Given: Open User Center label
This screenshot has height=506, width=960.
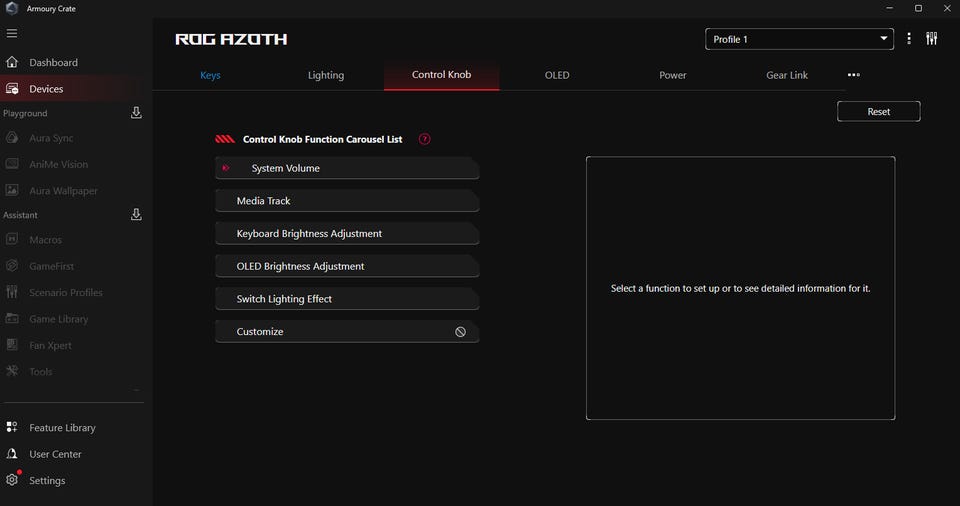Looking at the screenshot, I should pyautogui.click(x=55, y=454).
